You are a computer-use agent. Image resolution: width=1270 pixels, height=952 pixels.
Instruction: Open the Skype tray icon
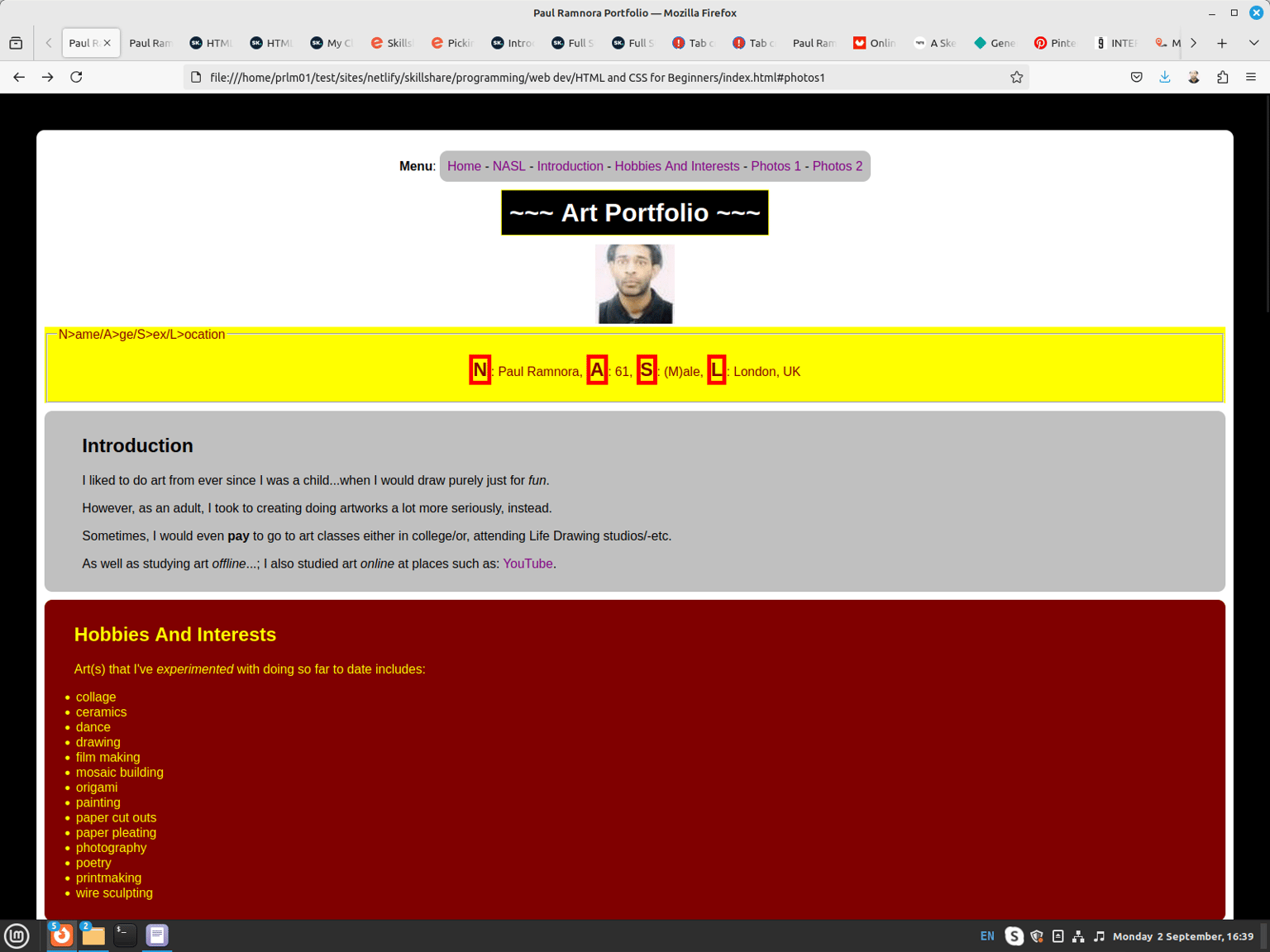[x=1014, y=936]
